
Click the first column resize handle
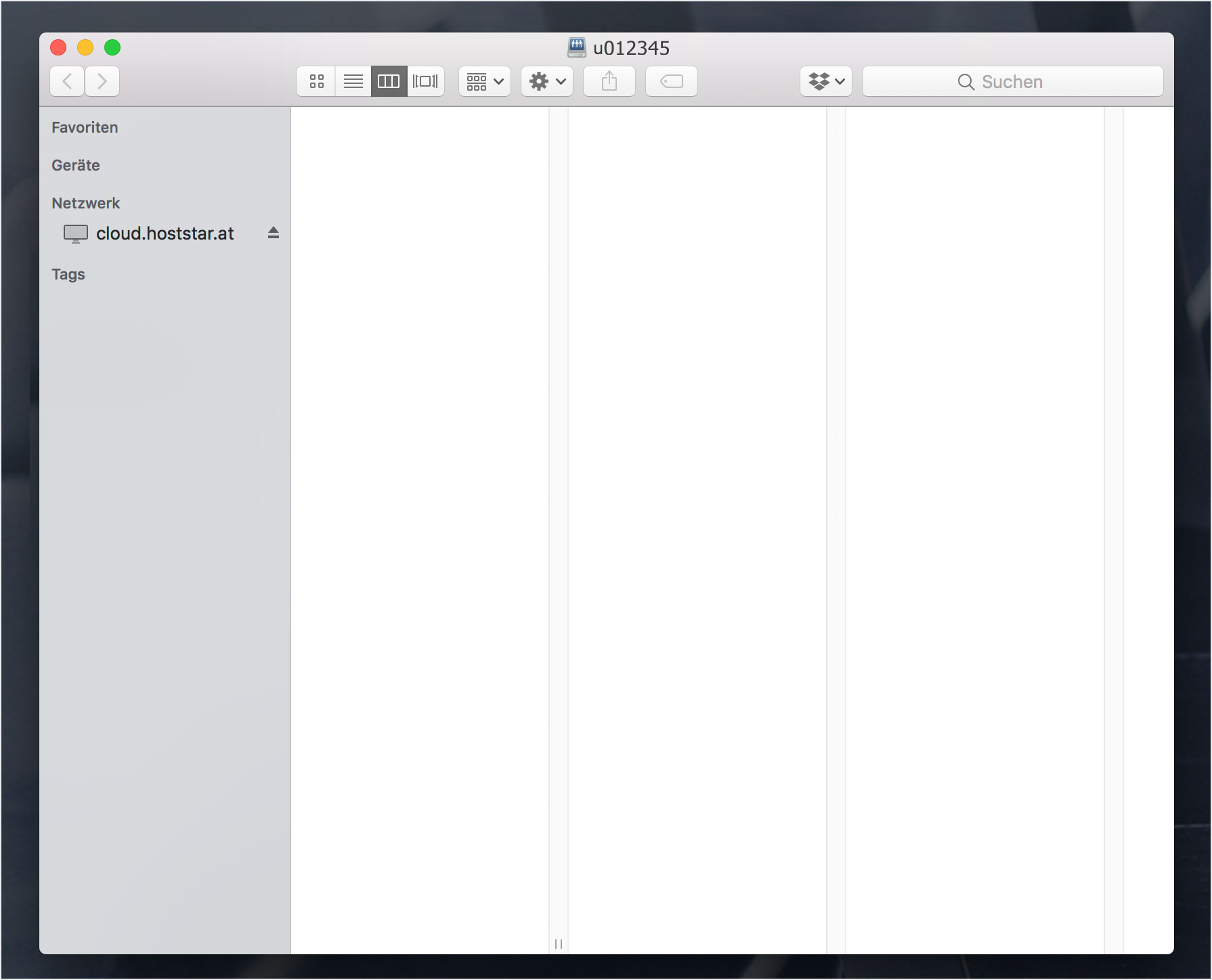559,943
